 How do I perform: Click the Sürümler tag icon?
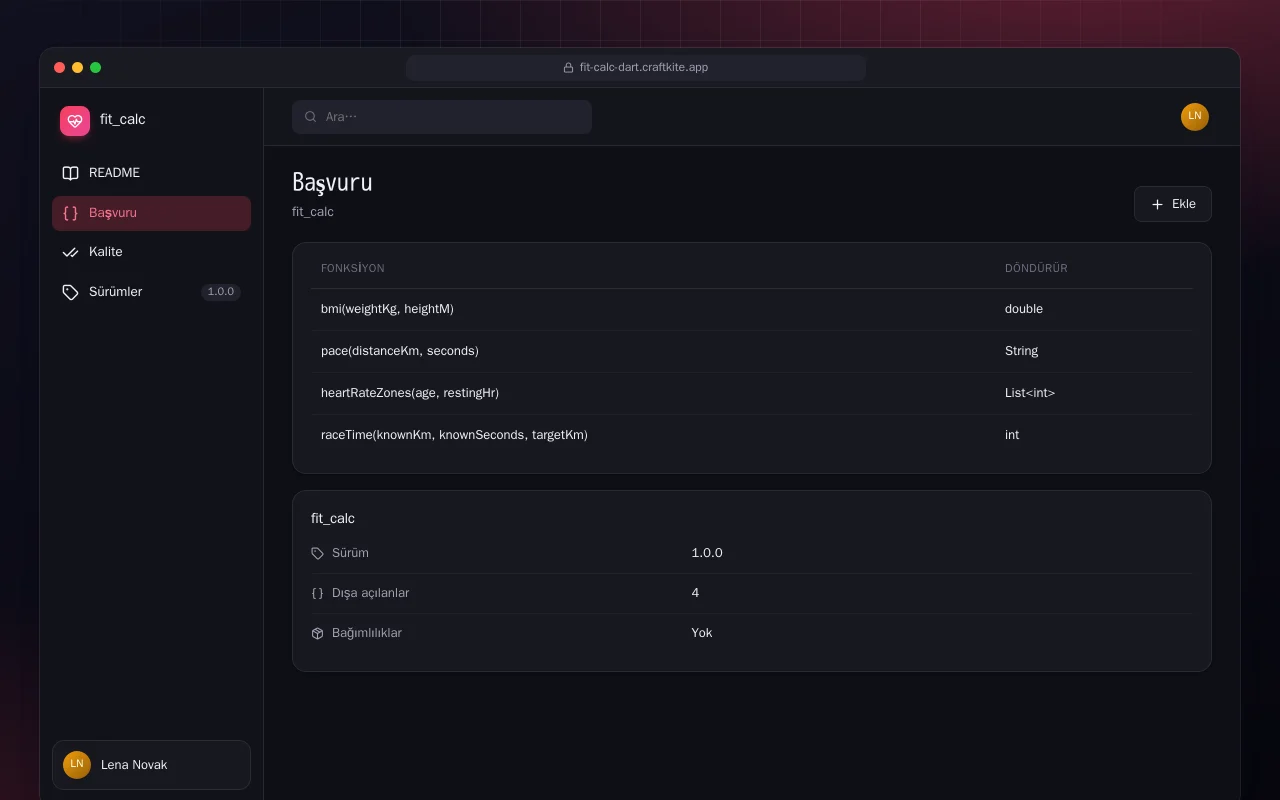(x=70, y=292)
